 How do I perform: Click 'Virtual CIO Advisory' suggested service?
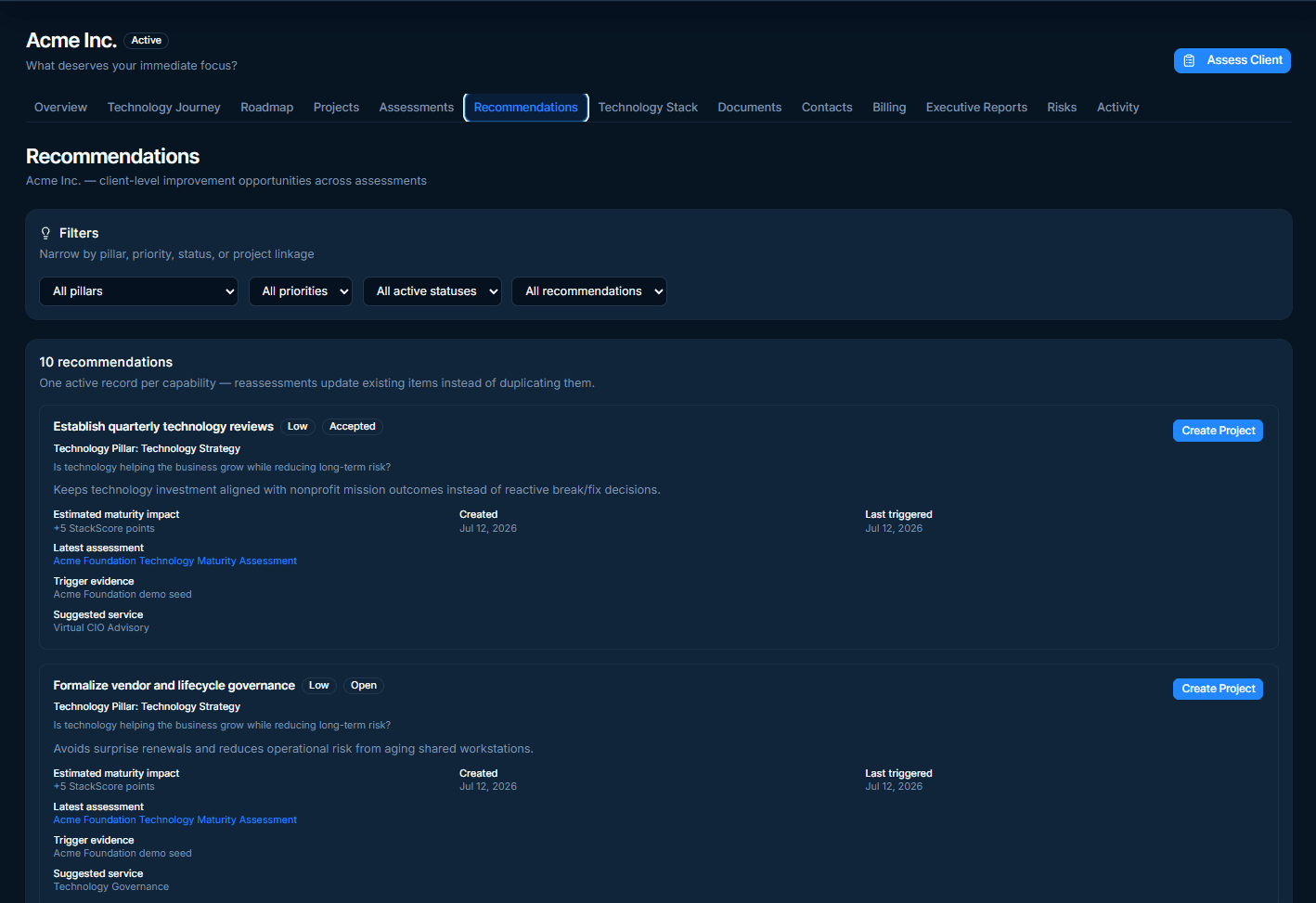[x=101, y=628]
